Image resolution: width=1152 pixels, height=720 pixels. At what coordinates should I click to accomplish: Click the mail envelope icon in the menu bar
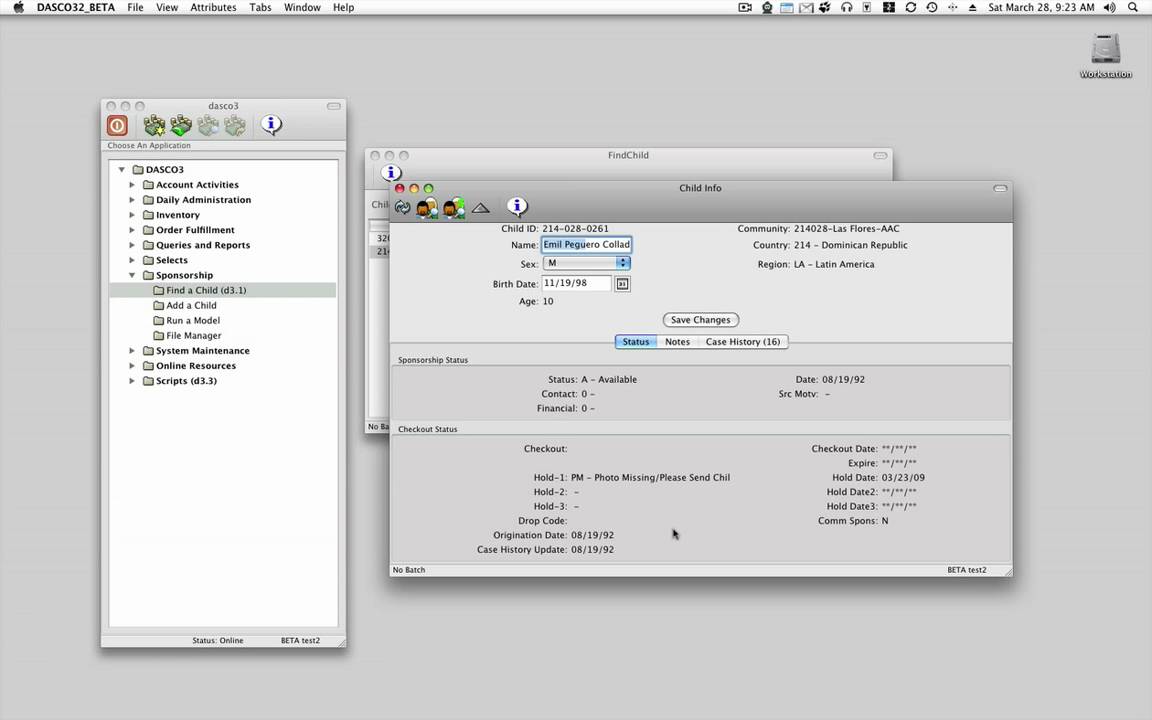click(806, 7)
